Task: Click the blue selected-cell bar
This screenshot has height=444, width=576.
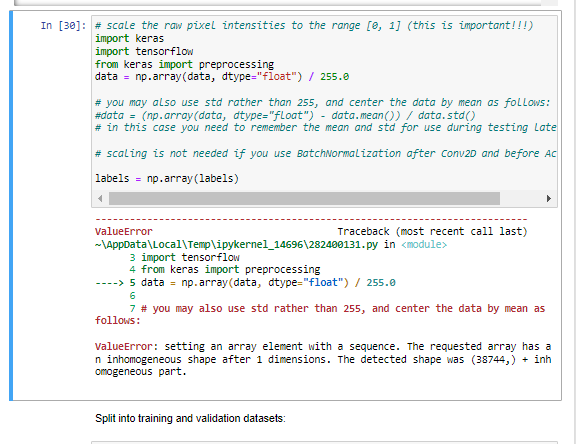Action: point(11,206)
